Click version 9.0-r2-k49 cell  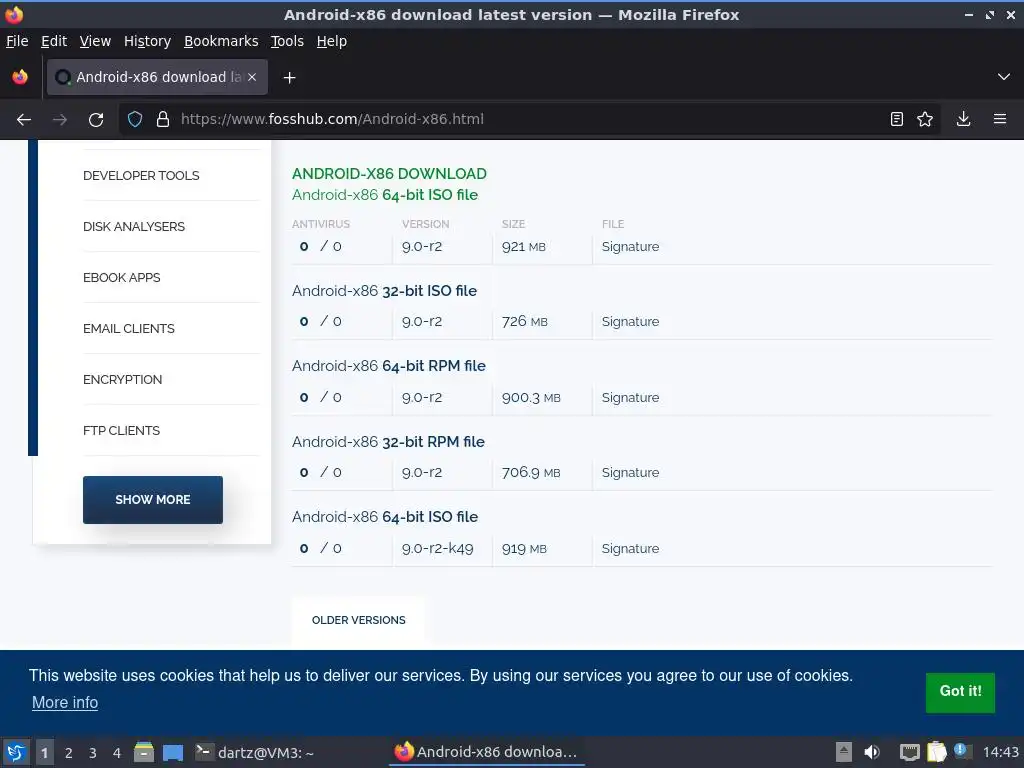tap(438, 549)
